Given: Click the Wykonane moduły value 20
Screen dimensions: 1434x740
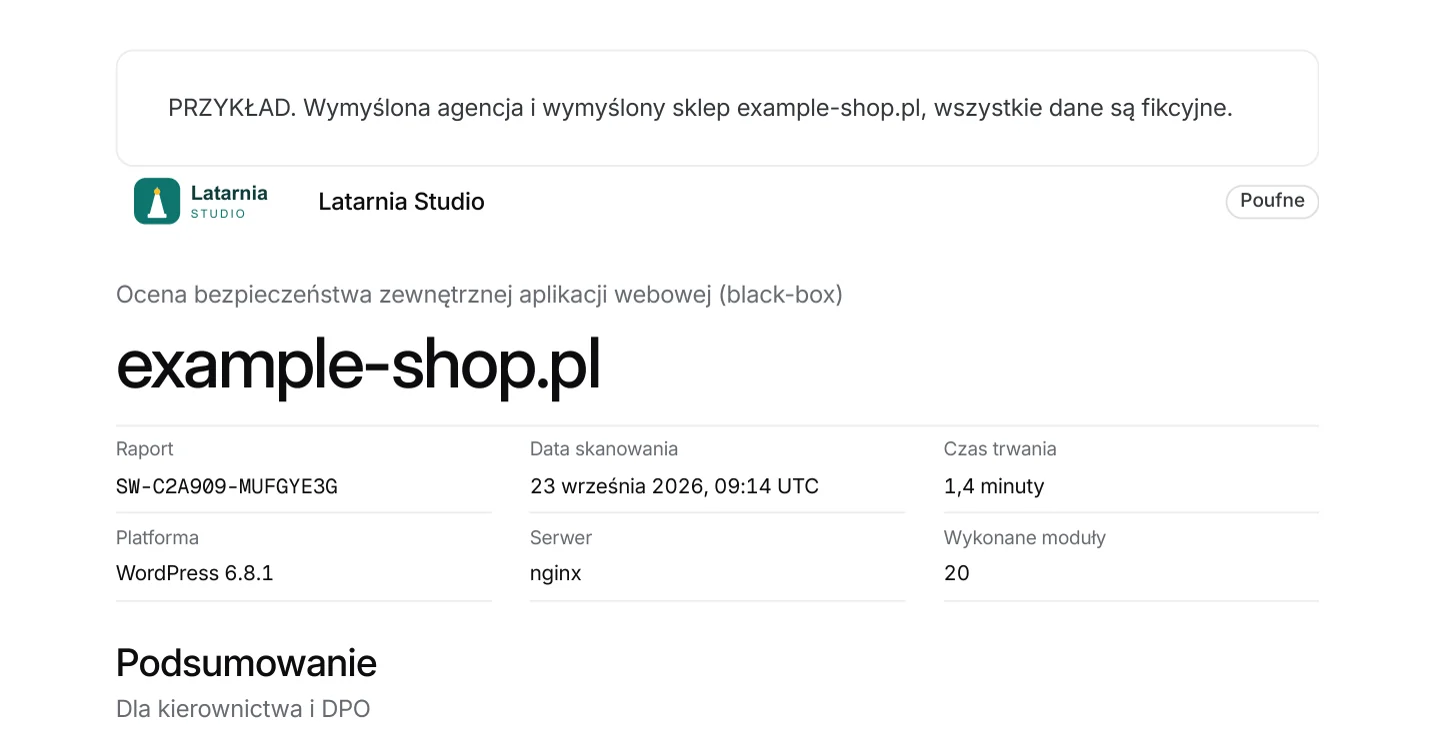Looking at the screenshot, I should tap(957, 573).
